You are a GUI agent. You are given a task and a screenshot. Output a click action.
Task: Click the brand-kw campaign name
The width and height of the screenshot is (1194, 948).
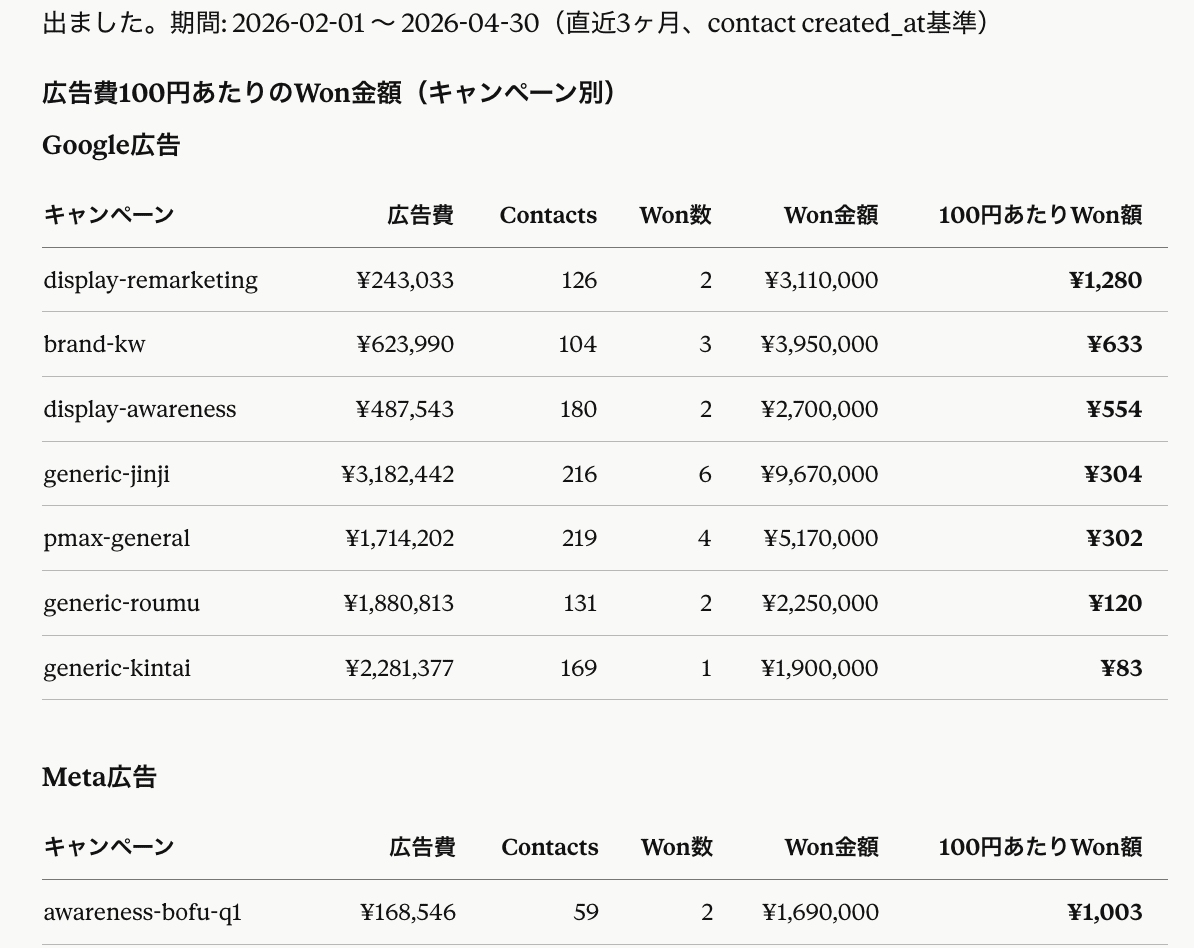click(x=94, y=344)
